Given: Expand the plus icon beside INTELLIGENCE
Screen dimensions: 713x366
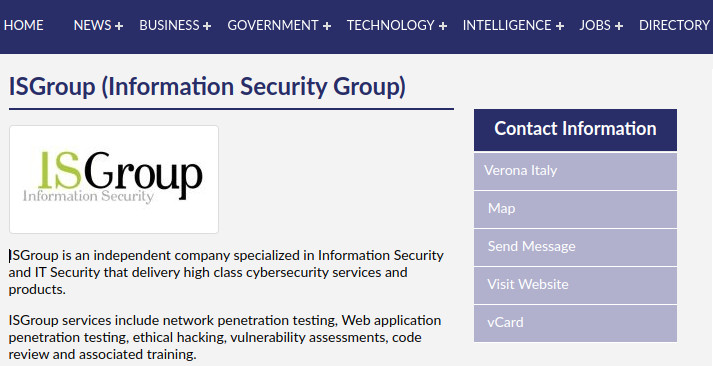Looking at the screenshot, I should 560,26.
